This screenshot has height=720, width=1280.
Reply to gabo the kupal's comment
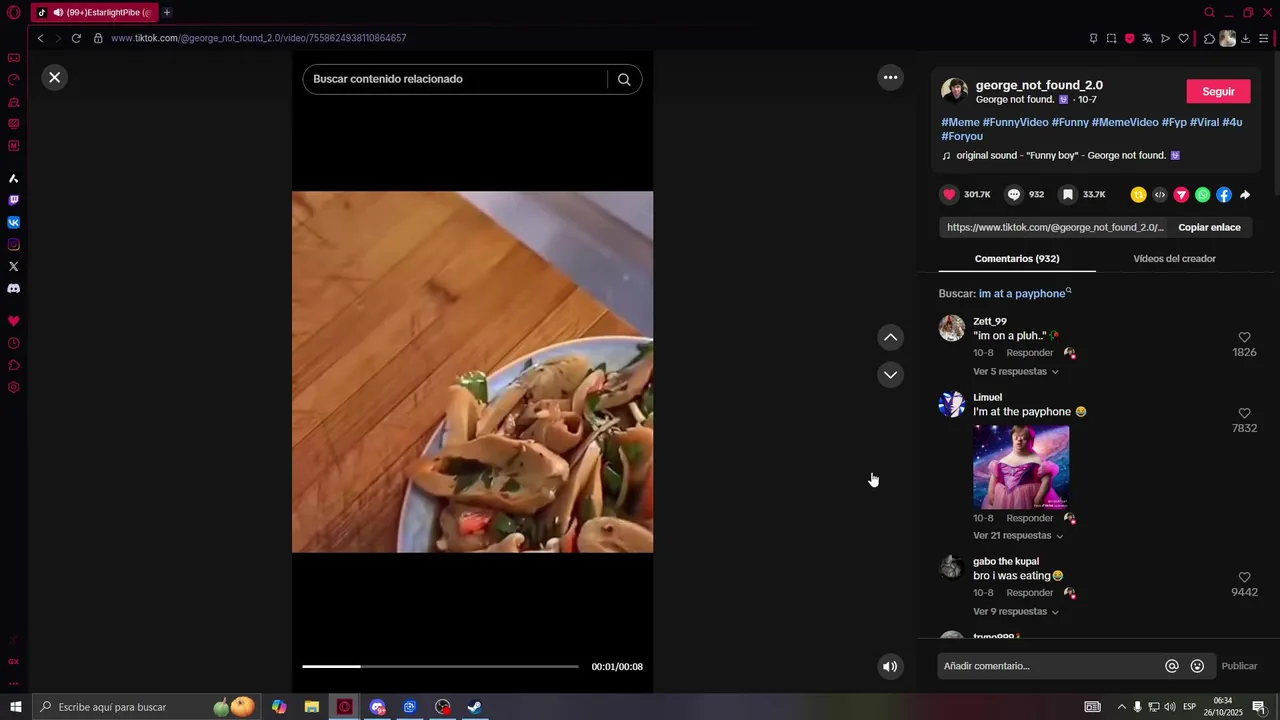pos(1029,593)
